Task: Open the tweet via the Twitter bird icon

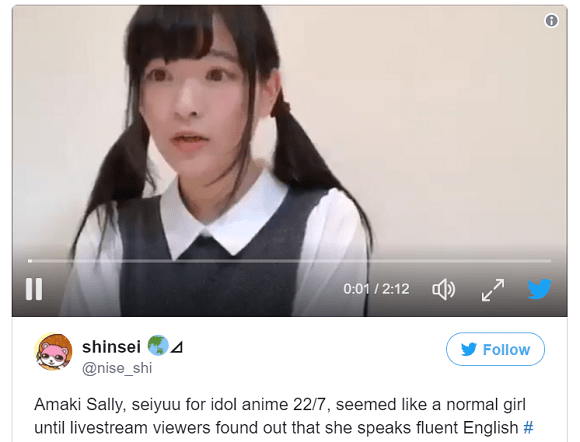Action: 540,289
